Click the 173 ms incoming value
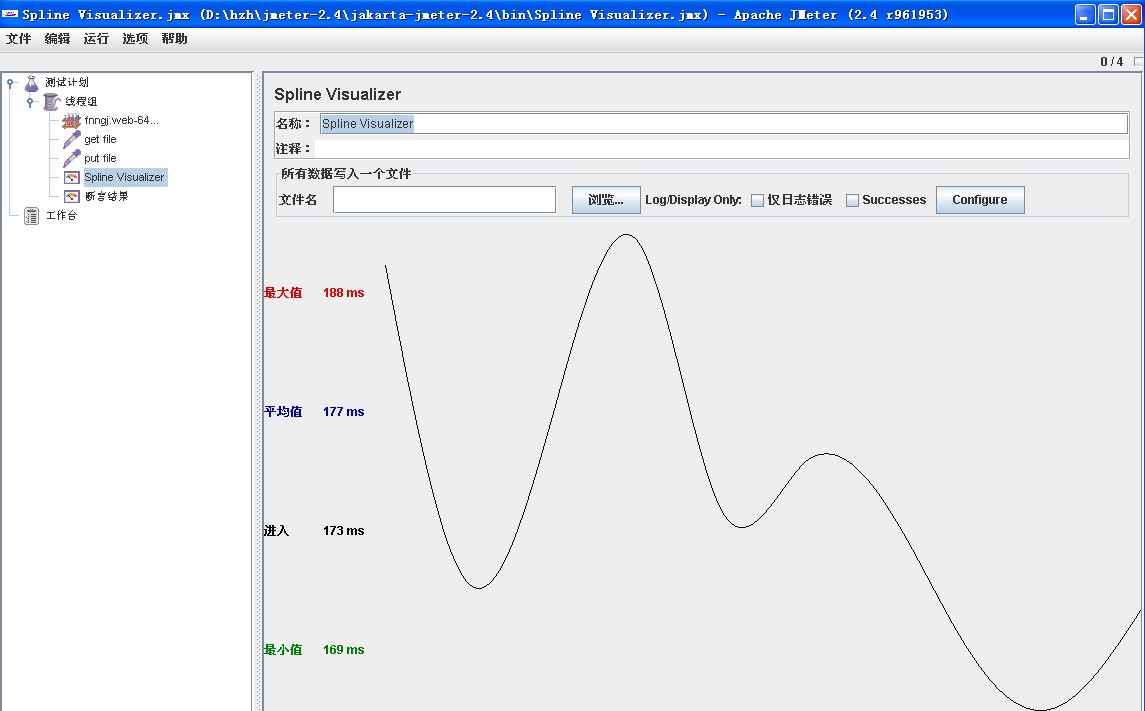This screenshot has width=1145, height=711. (x=343, y=531)
